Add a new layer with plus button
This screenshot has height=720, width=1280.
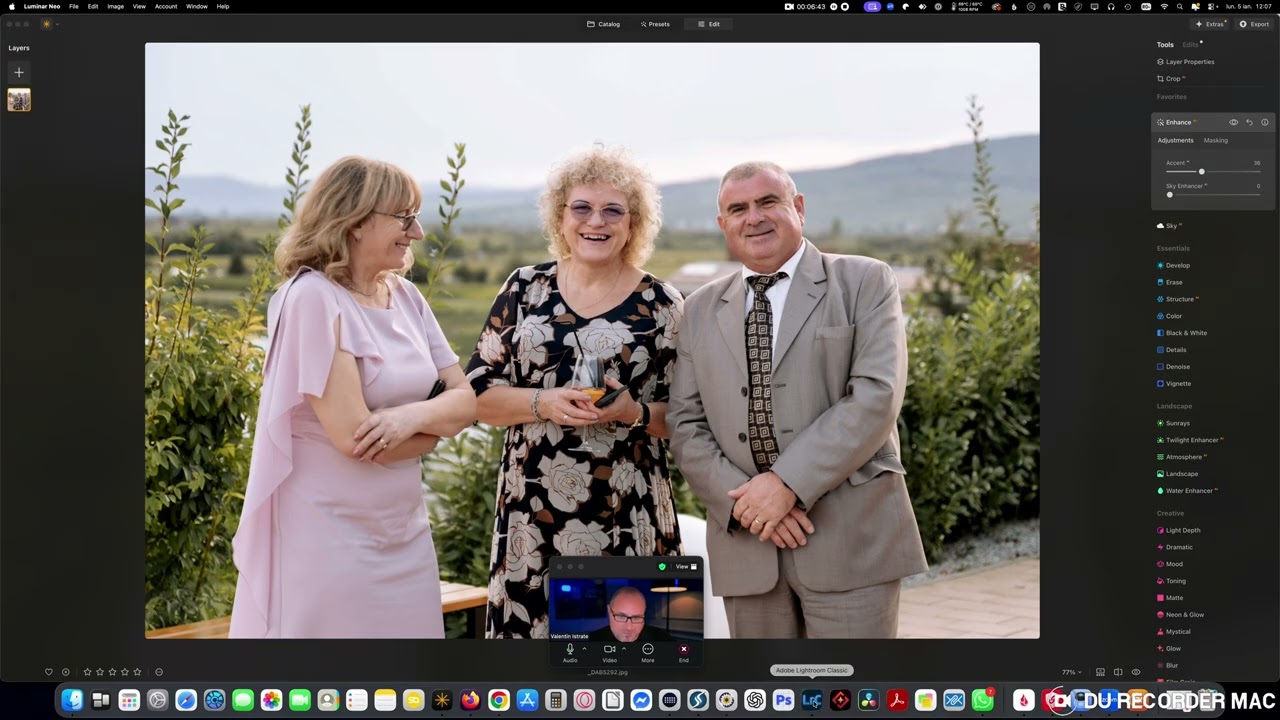[19, 72]
